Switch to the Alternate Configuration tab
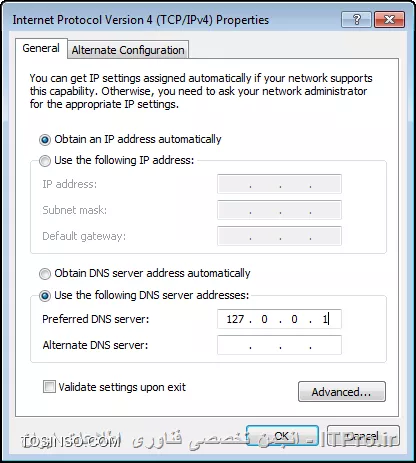Image resolution: width=416 pixels, height=463 pixels. (128, 50)
